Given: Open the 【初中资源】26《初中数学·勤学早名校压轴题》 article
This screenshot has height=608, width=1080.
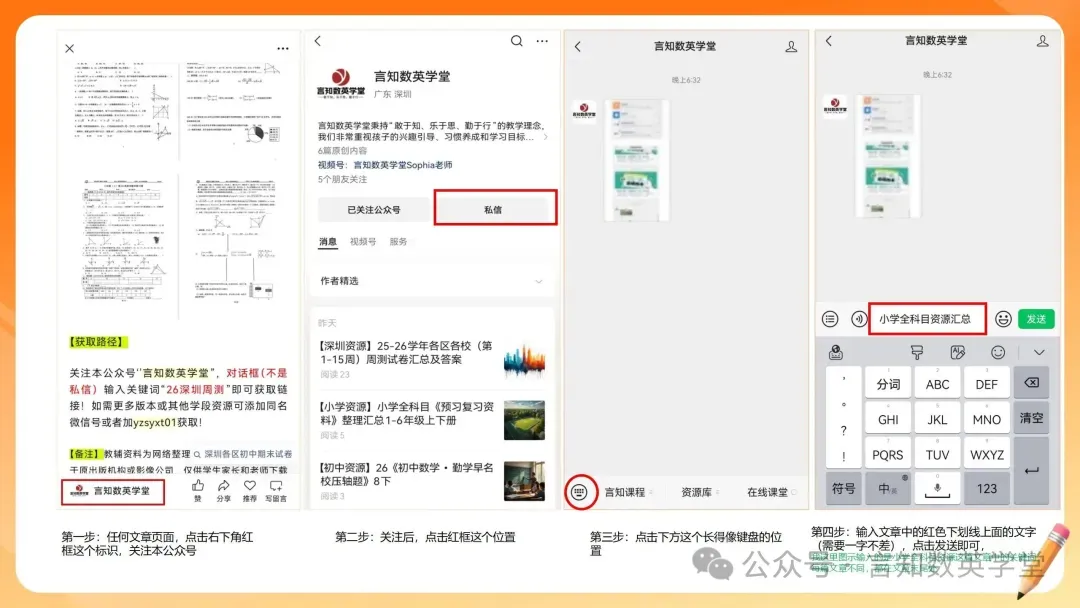Looking at the screenshot, I should click(406, 474).
